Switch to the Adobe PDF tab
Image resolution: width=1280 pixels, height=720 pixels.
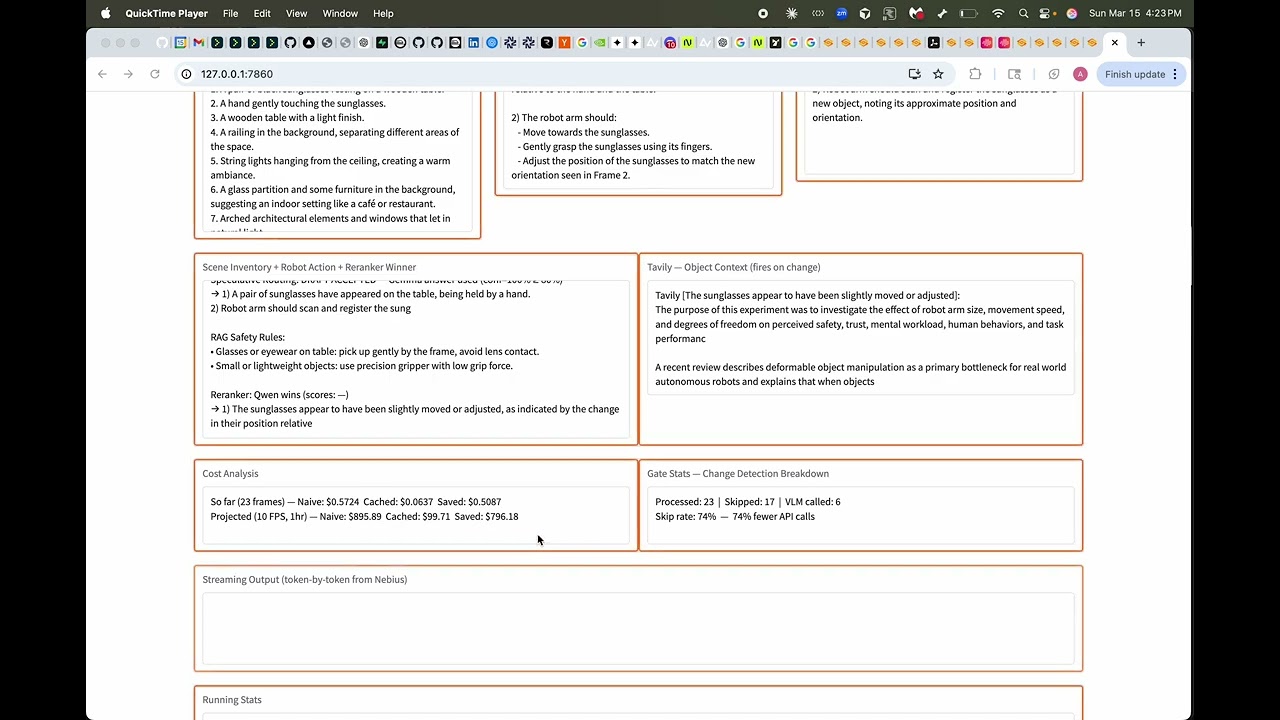933,43
